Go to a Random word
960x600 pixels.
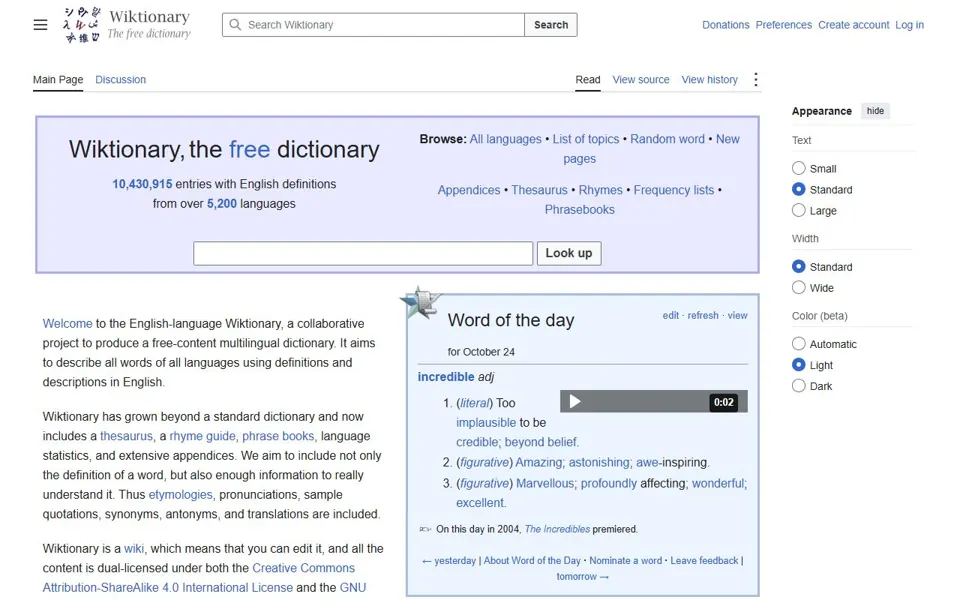coord(667,139)
